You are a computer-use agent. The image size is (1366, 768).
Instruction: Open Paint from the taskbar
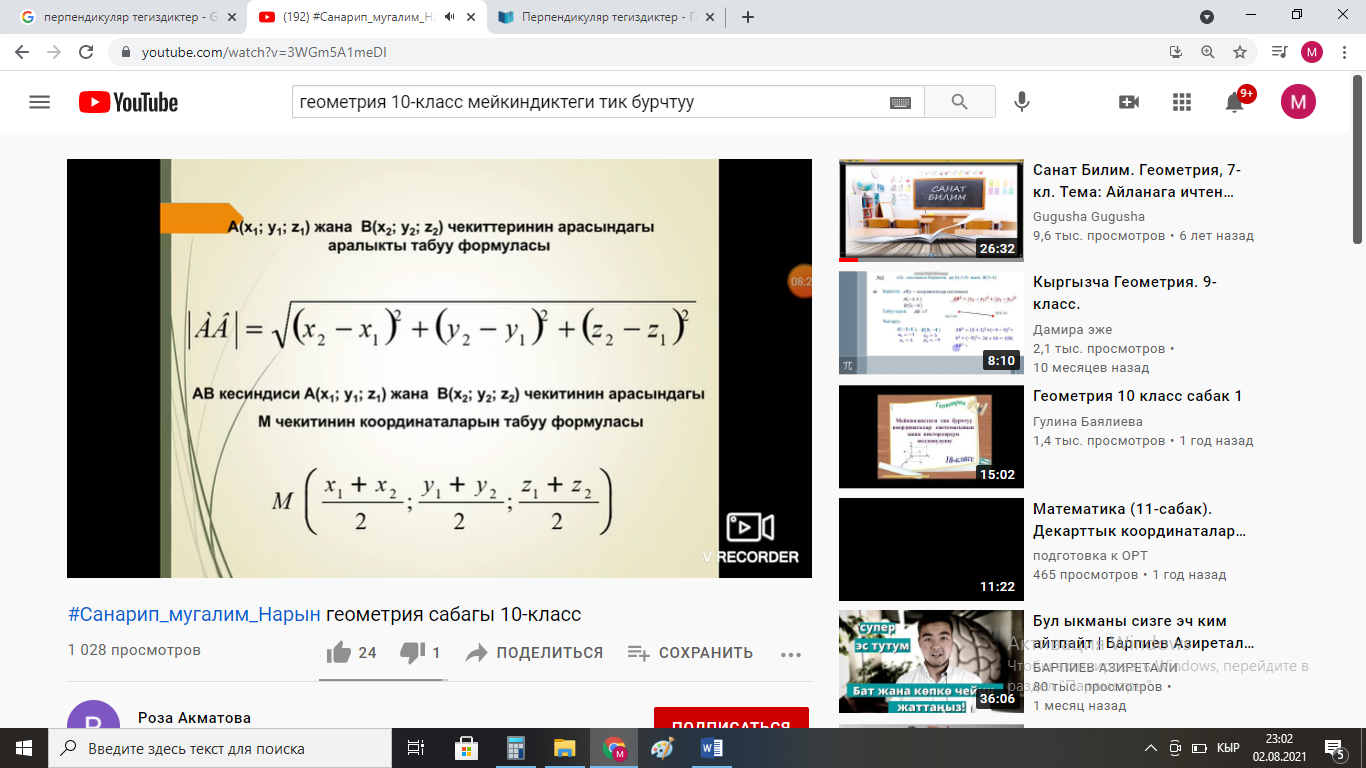(663, 748)
